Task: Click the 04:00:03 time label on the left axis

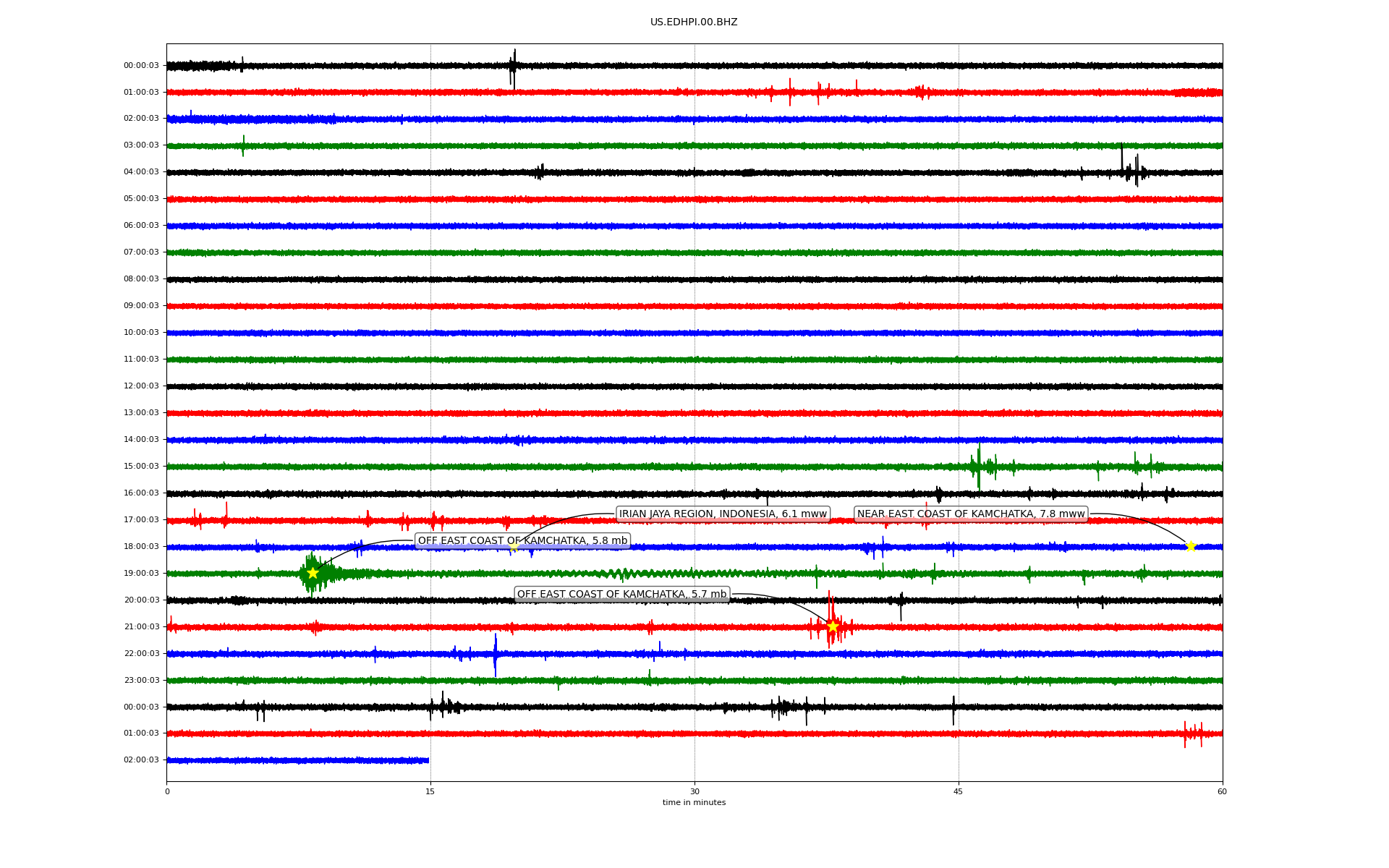Action: [141, 172]
